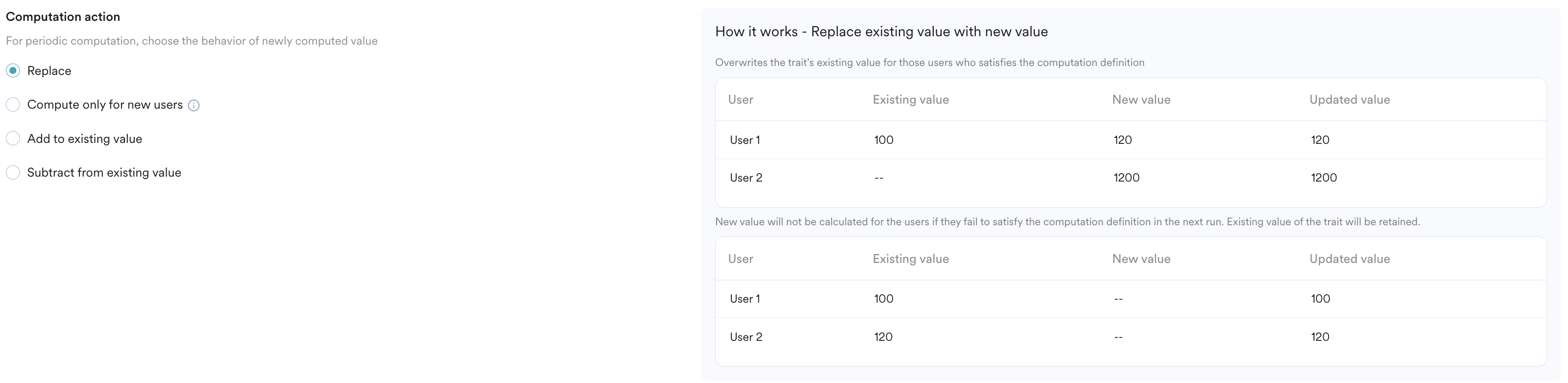Click "User" column header in the lower table
Viewport: 1568px width, 383px height.
(x=740, y=259)
